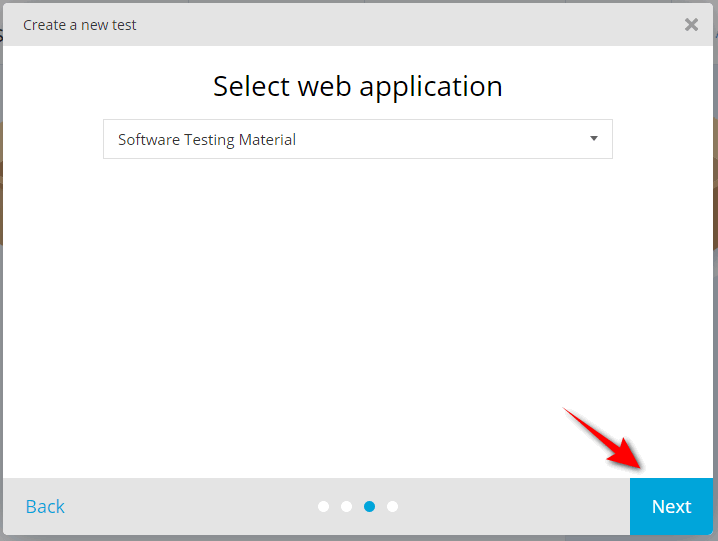Click the Next button
This screenshot has height=541, width=718.
[671, 506]
